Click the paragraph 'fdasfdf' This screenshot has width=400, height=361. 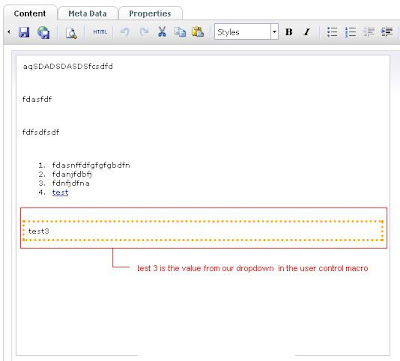click(x=37, y=99)
